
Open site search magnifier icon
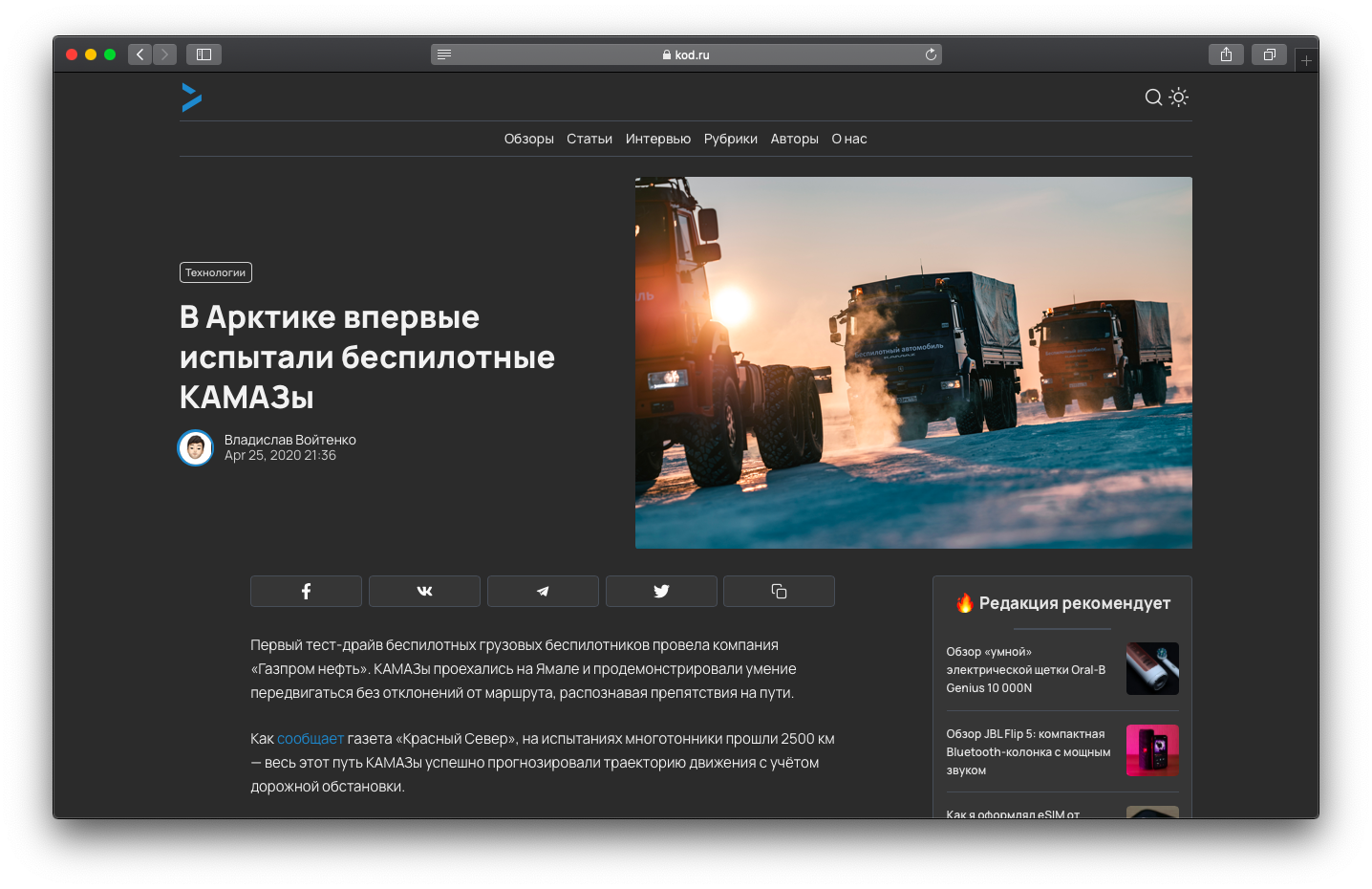[x=1153, y=97]
